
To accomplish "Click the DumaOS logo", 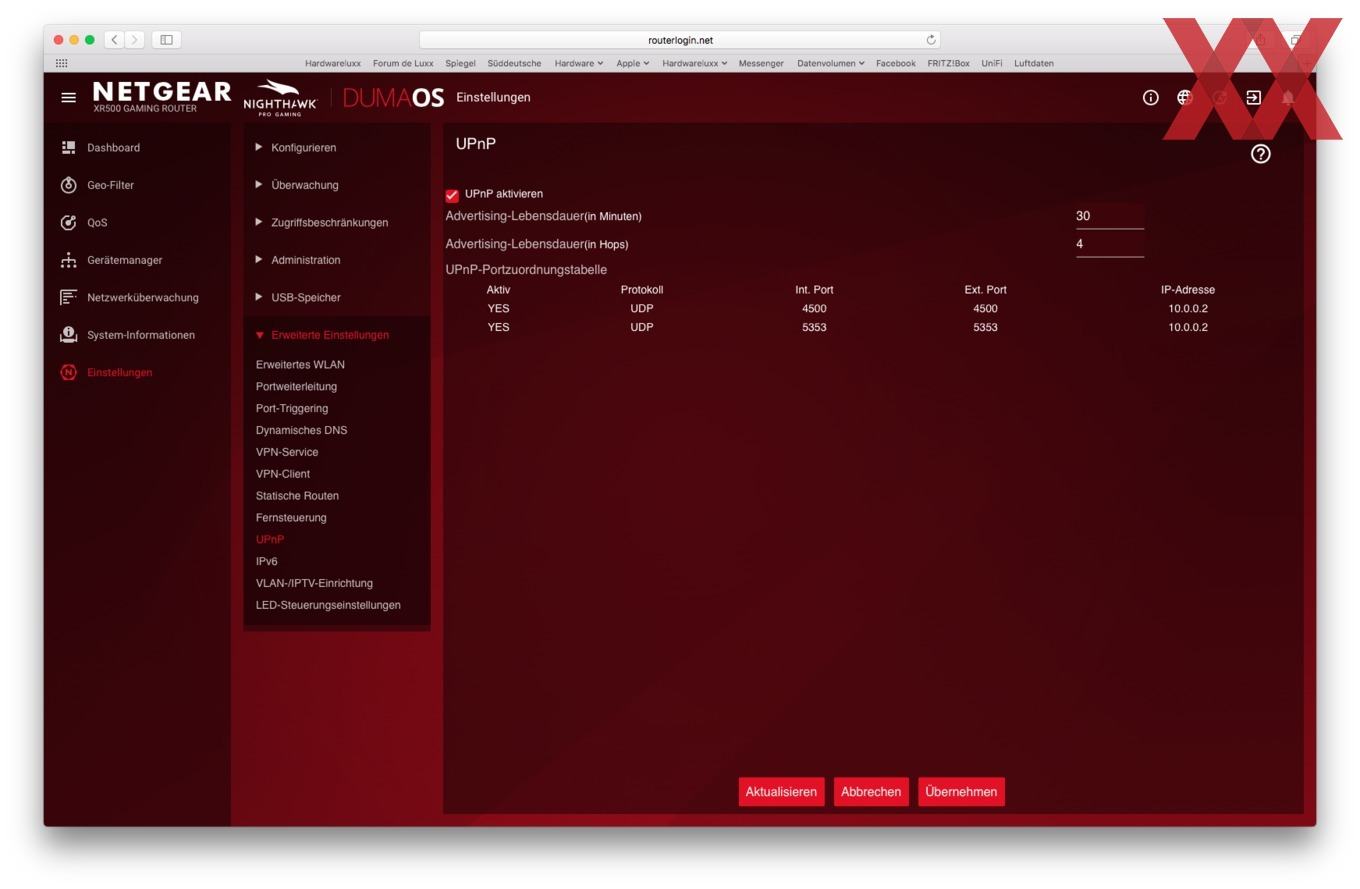I will [x=393, y=98].
